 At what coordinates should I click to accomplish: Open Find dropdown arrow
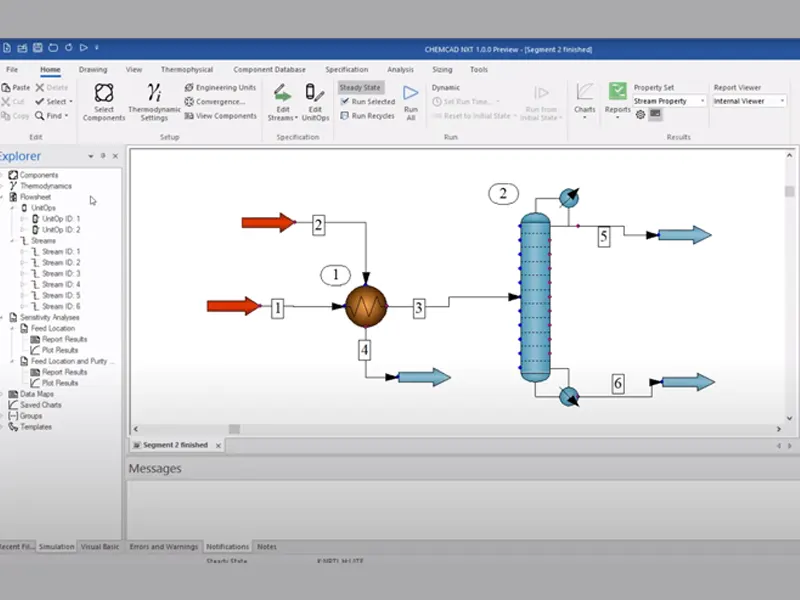tap(66, 116)
